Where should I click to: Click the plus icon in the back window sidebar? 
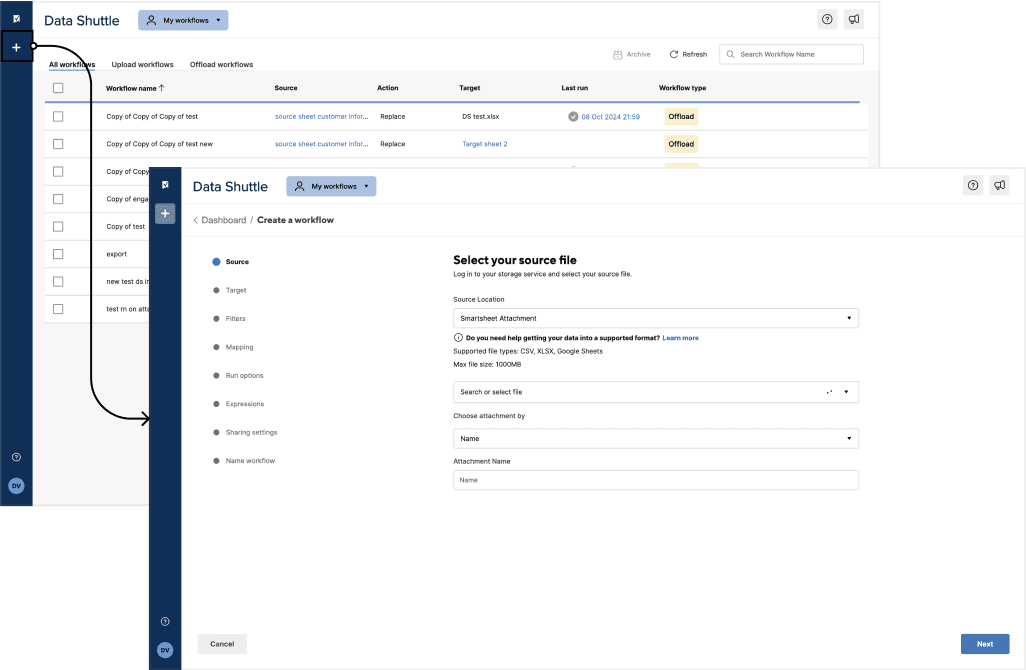(x=16, y=47)
